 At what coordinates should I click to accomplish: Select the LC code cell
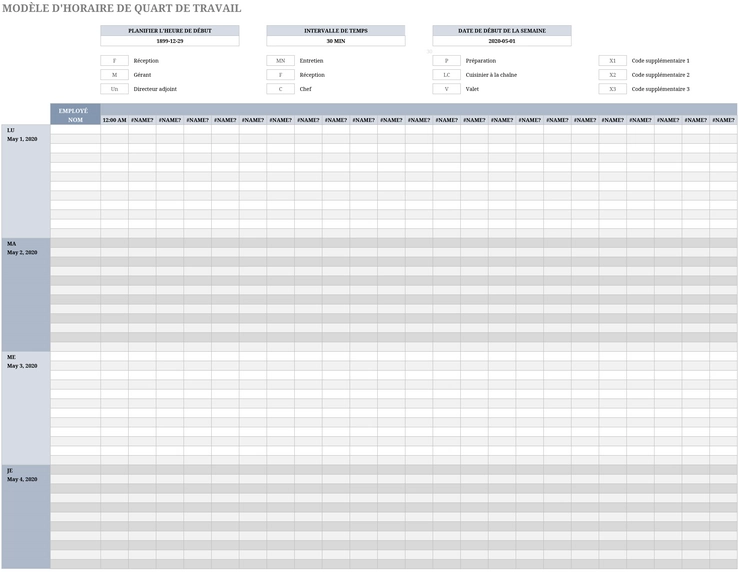(x=447, y=75)
